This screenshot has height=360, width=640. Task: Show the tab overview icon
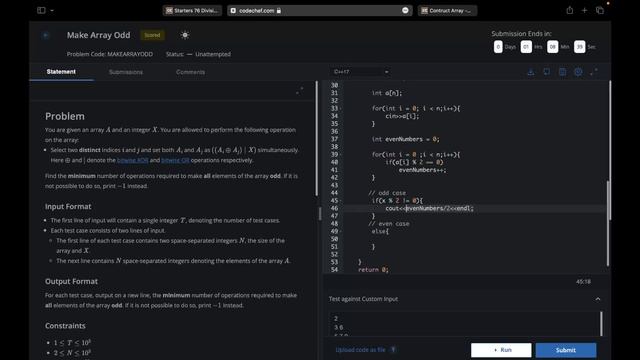coord(600,11)
